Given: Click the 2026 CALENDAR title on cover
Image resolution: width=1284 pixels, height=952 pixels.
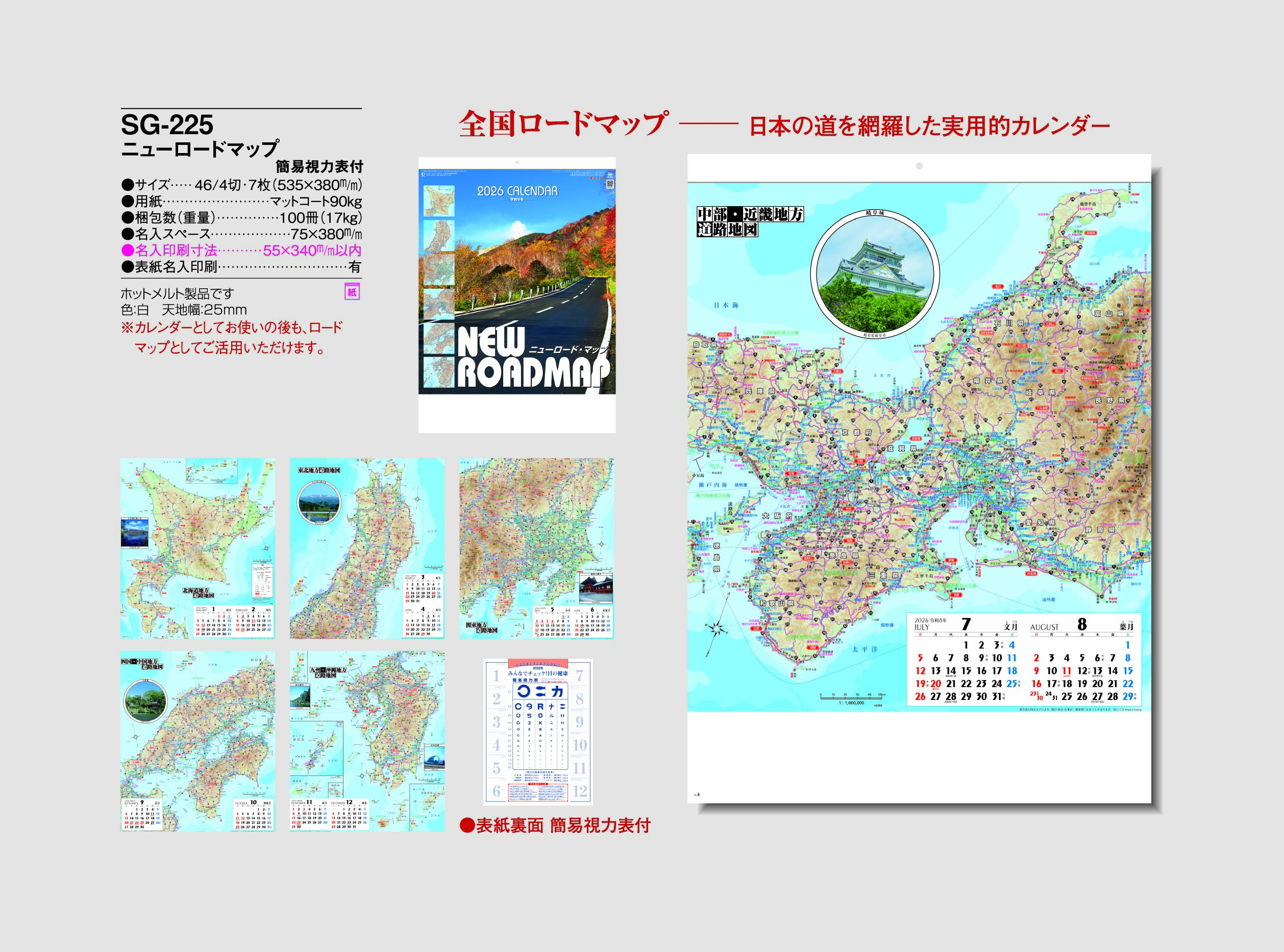Looking at the screenshot, I should pyautogui.click(x=517, y=191).
